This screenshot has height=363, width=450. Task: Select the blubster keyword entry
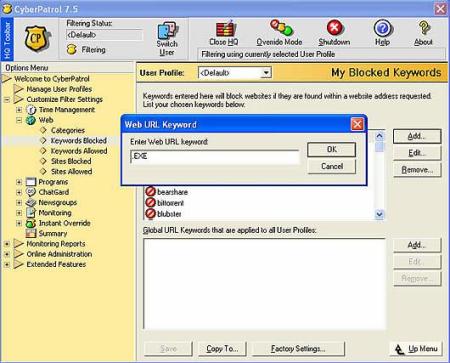coord(169,214)
